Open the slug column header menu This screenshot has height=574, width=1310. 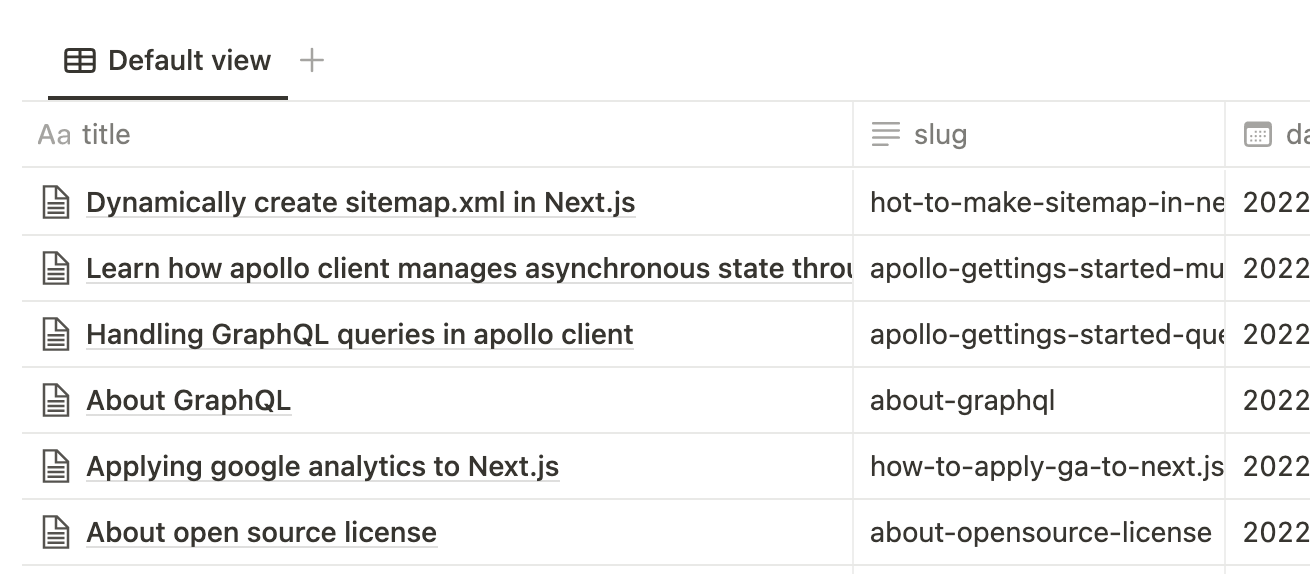tap(940, 135)
